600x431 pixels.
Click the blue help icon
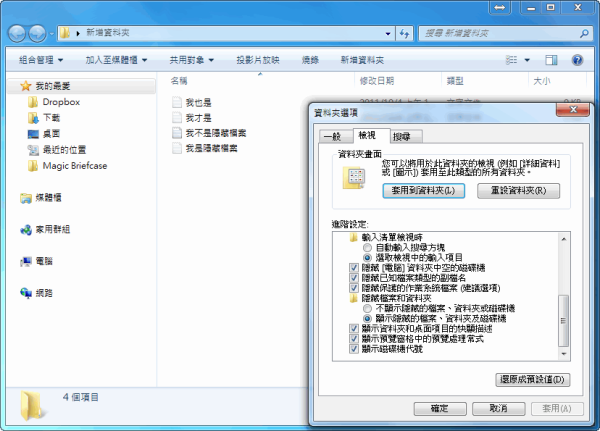[x=577, y=60]
